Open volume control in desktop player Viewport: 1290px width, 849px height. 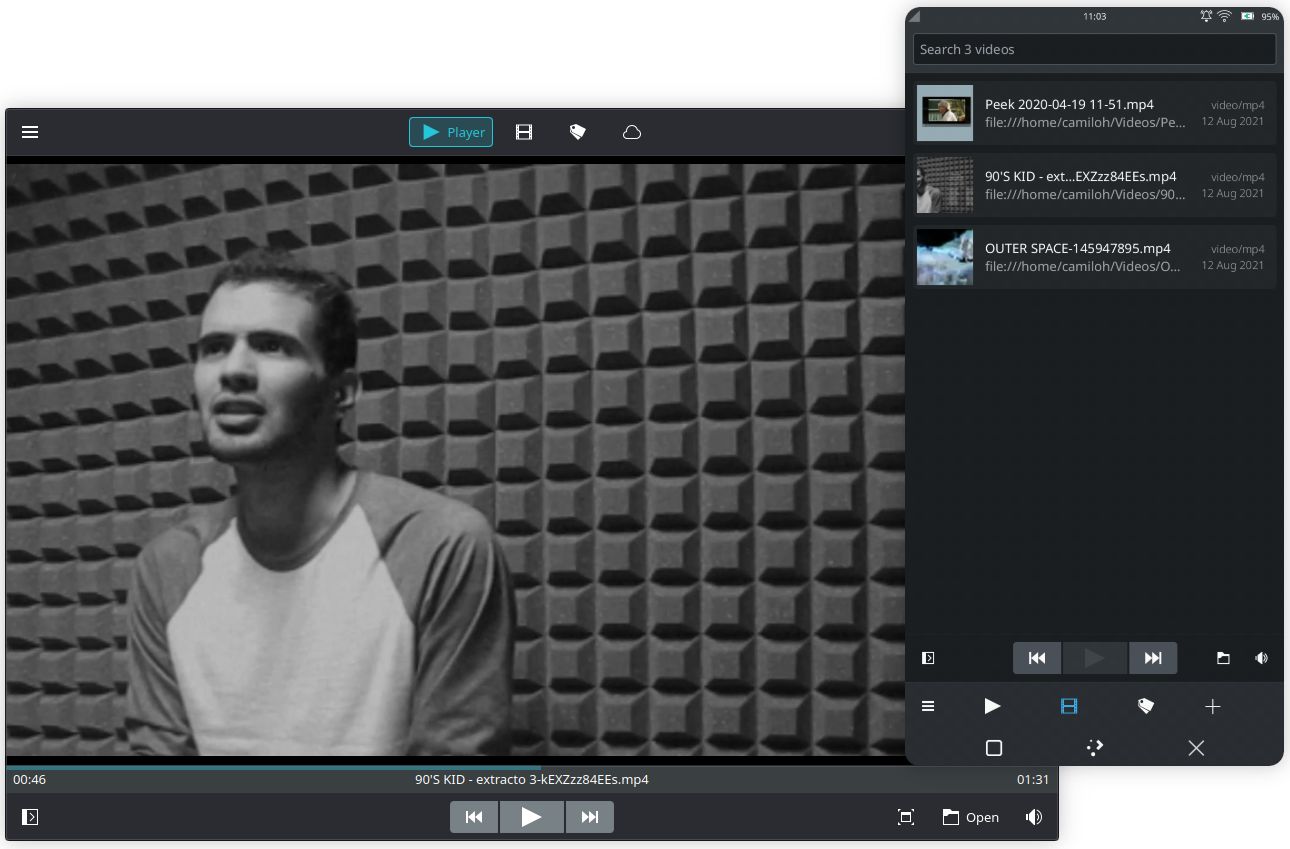pyautogui.click(x=1034, y=817)
